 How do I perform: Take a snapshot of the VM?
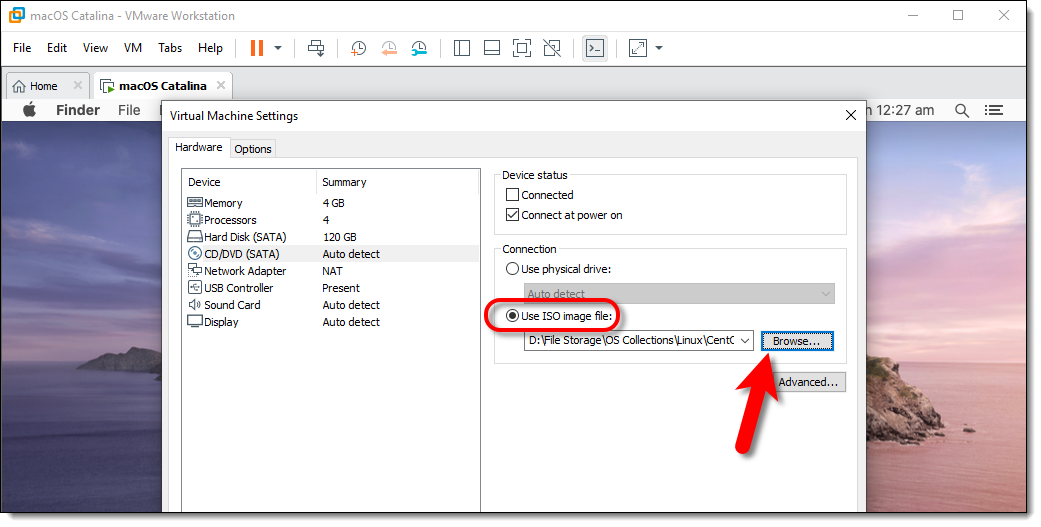pos(359,48)
